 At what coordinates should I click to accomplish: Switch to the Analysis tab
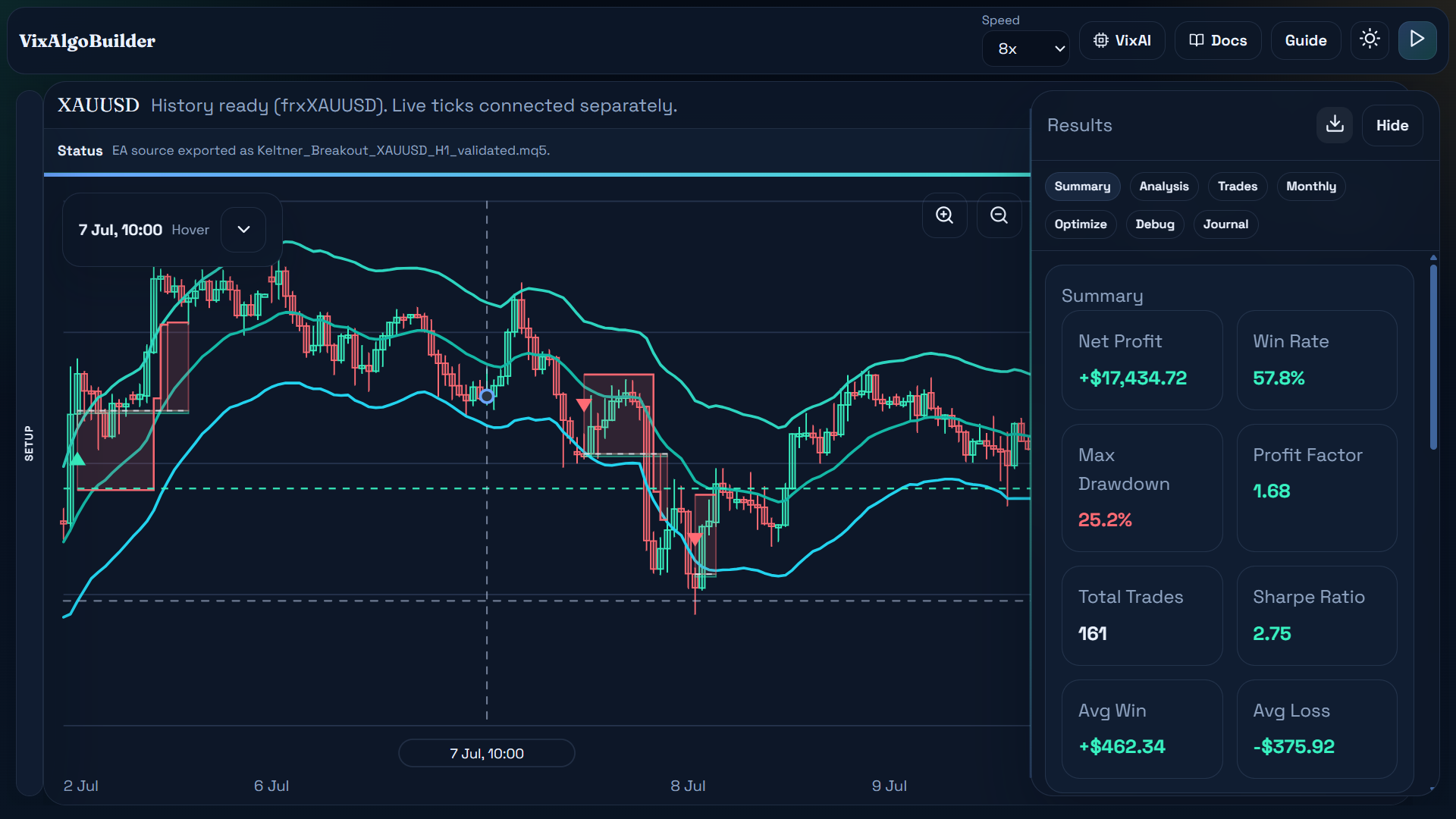[1164, 187]
